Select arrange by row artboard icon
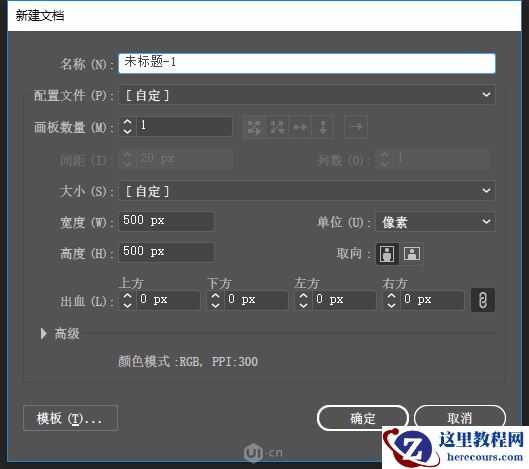529x469 pixels. tap(300, 127)
